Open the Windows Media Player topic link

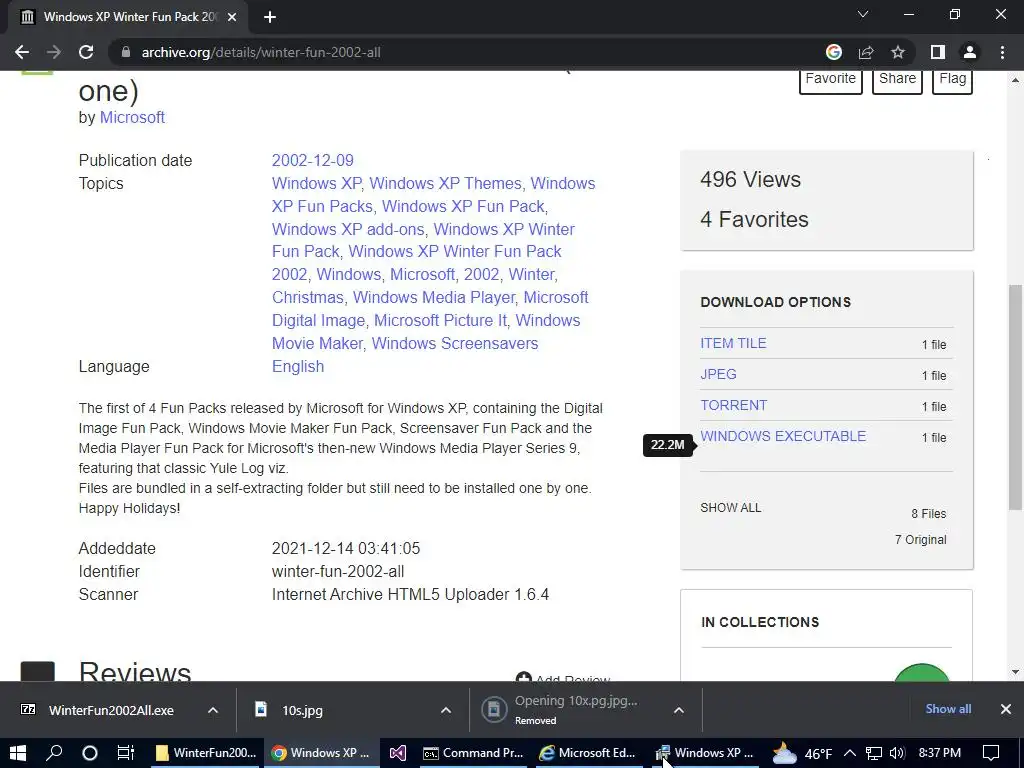434,298
